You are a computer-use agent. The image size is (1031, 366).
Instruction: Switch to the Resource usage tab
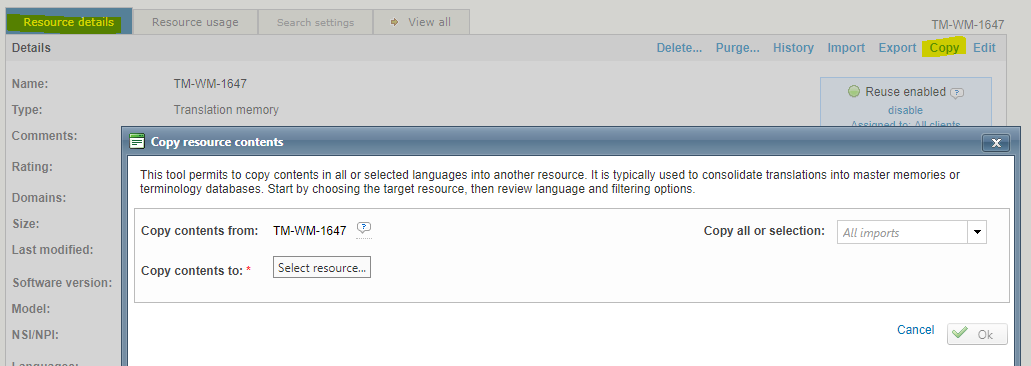(x=195, y=22)
